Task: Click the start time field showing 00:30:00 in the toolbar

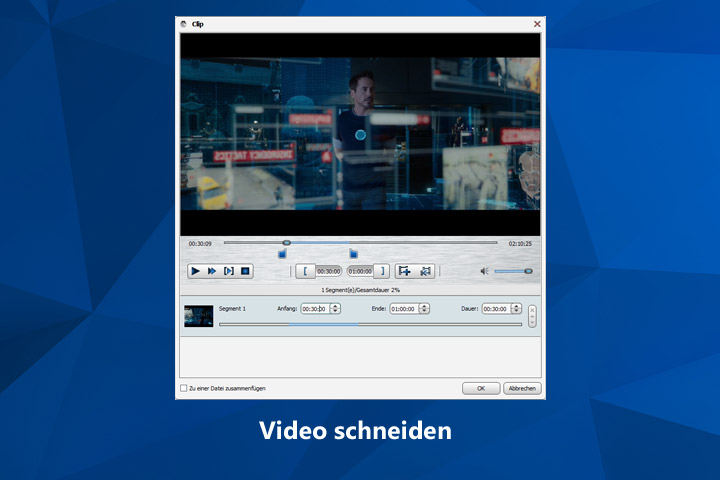Action: [328, 271]
